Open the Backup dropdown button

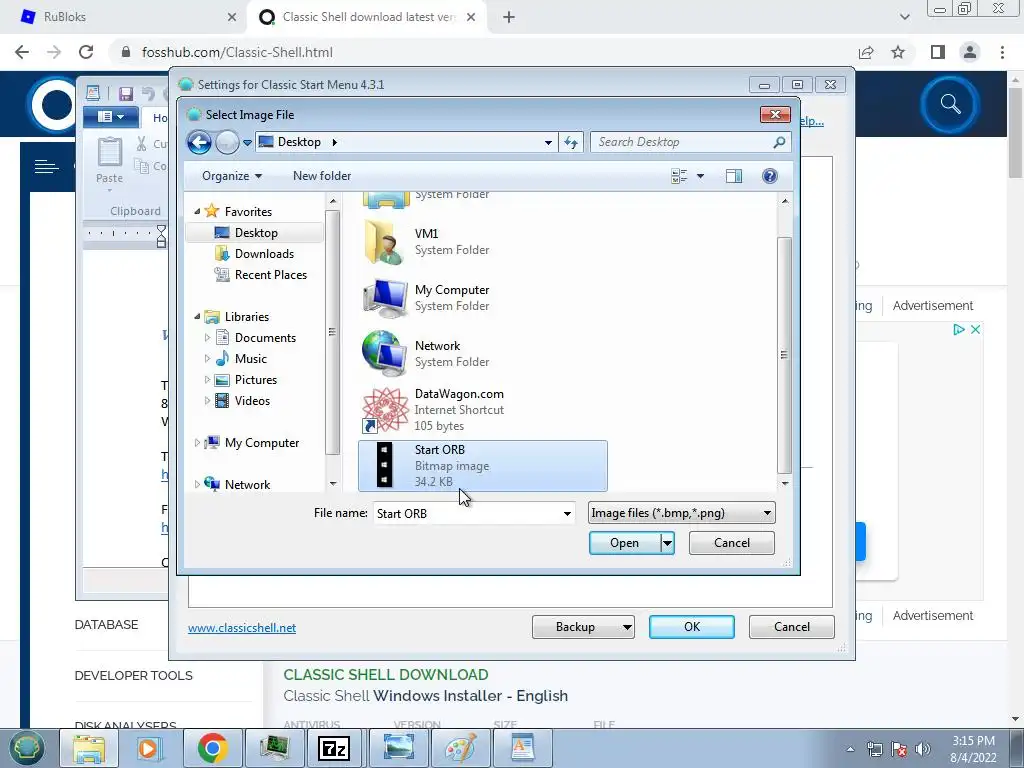point(583,627)
